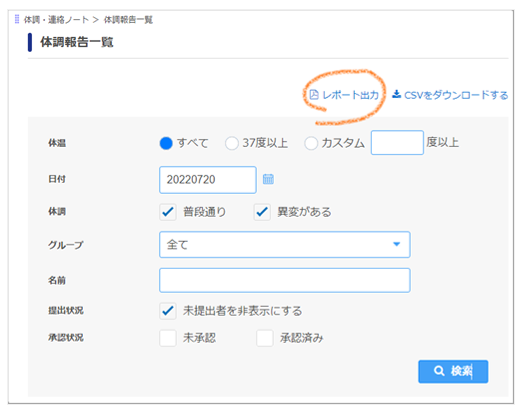
Task: Uncheck the 普段通り checkbox
Action: (168, 212)
